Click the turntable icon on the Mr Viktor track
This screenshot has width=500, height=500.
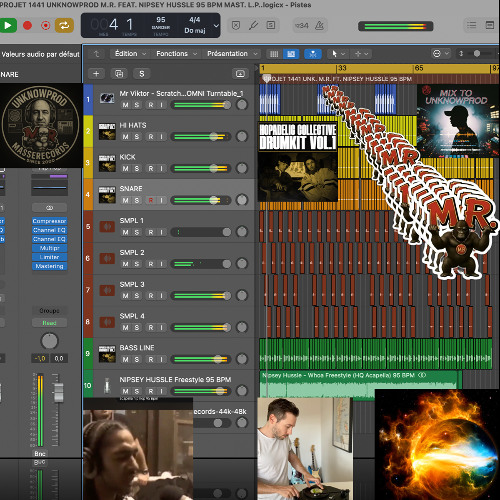[x=107, y=98]
